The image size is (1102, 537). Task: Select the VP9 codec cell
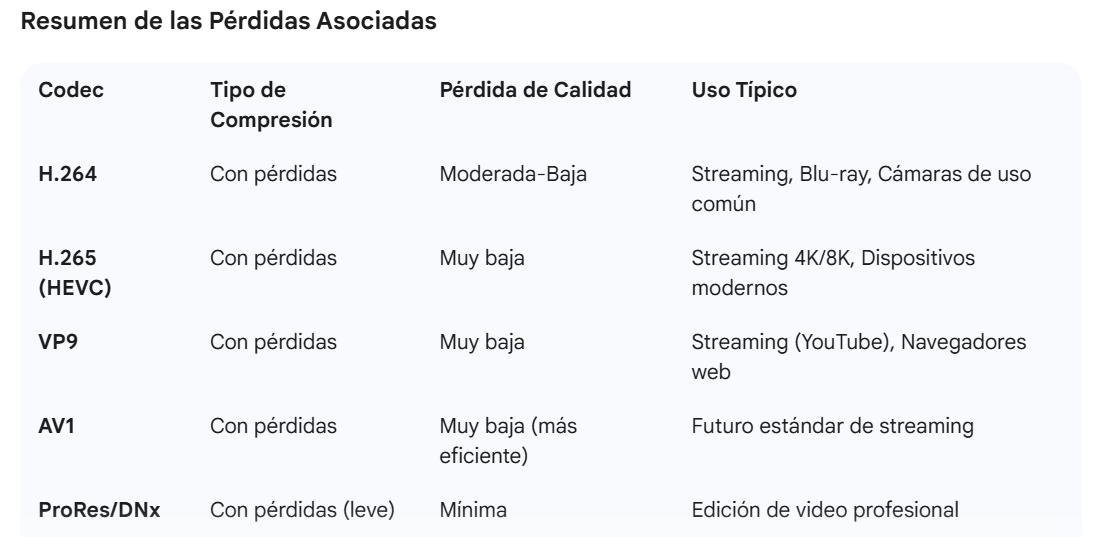[58, 342]
